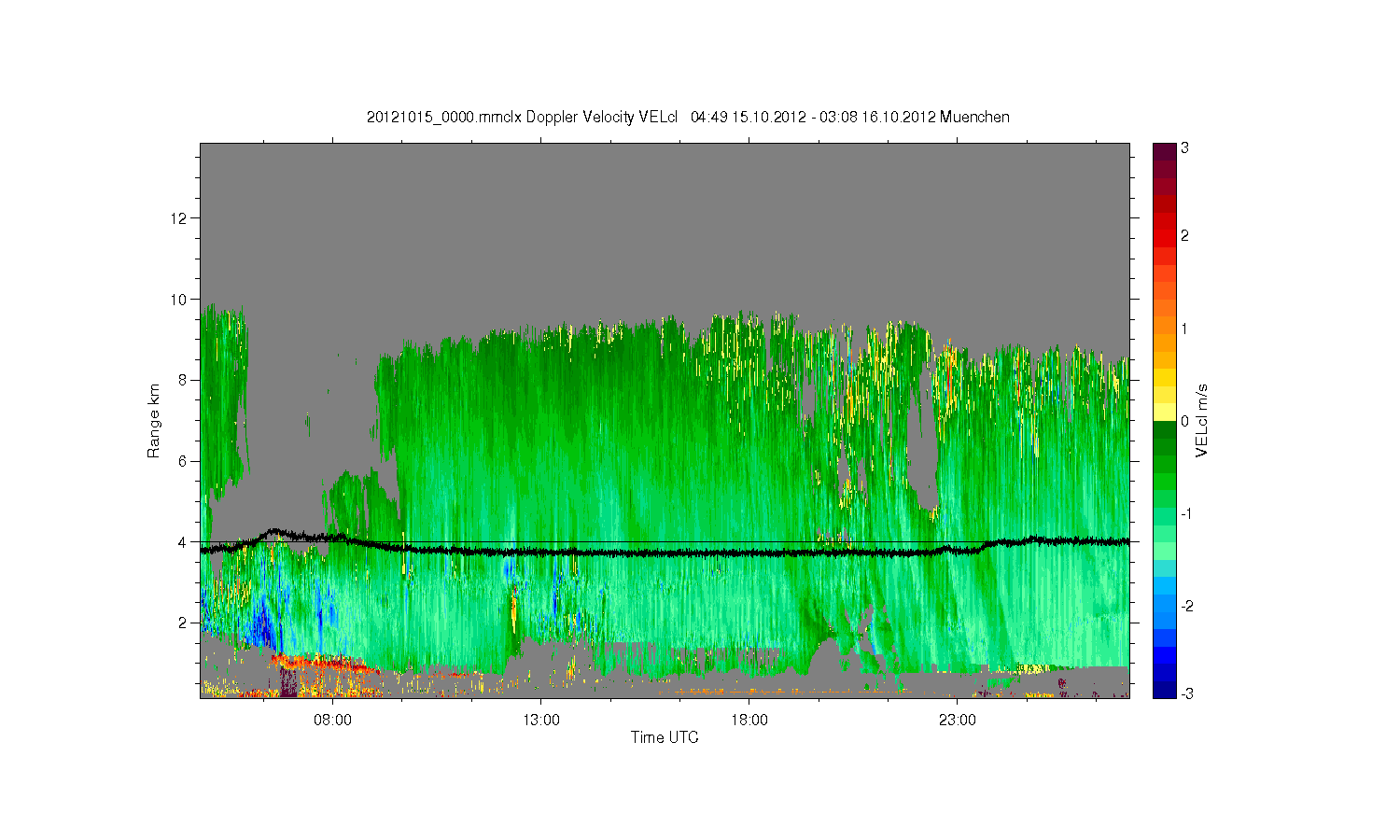Select the 'Time UTC' x-axis label
1400x840 pixels.
tap(665, 737)
